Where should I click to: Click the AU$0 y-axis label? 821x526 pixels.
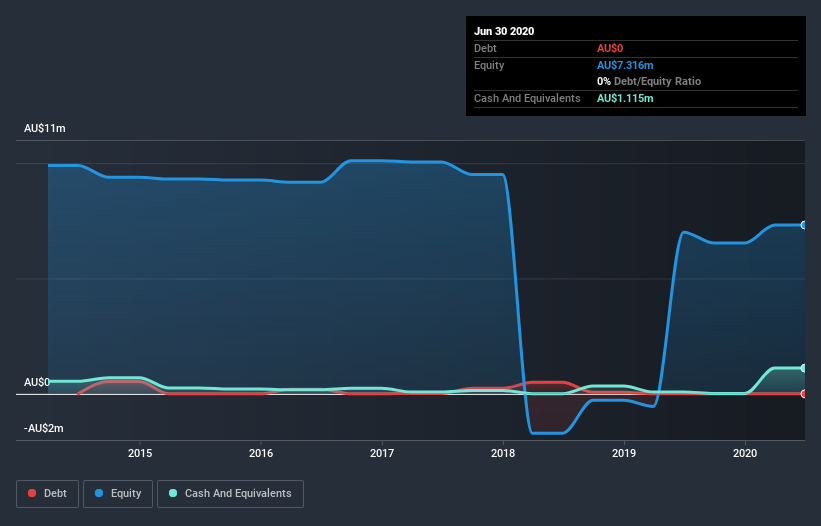[37, 382]
